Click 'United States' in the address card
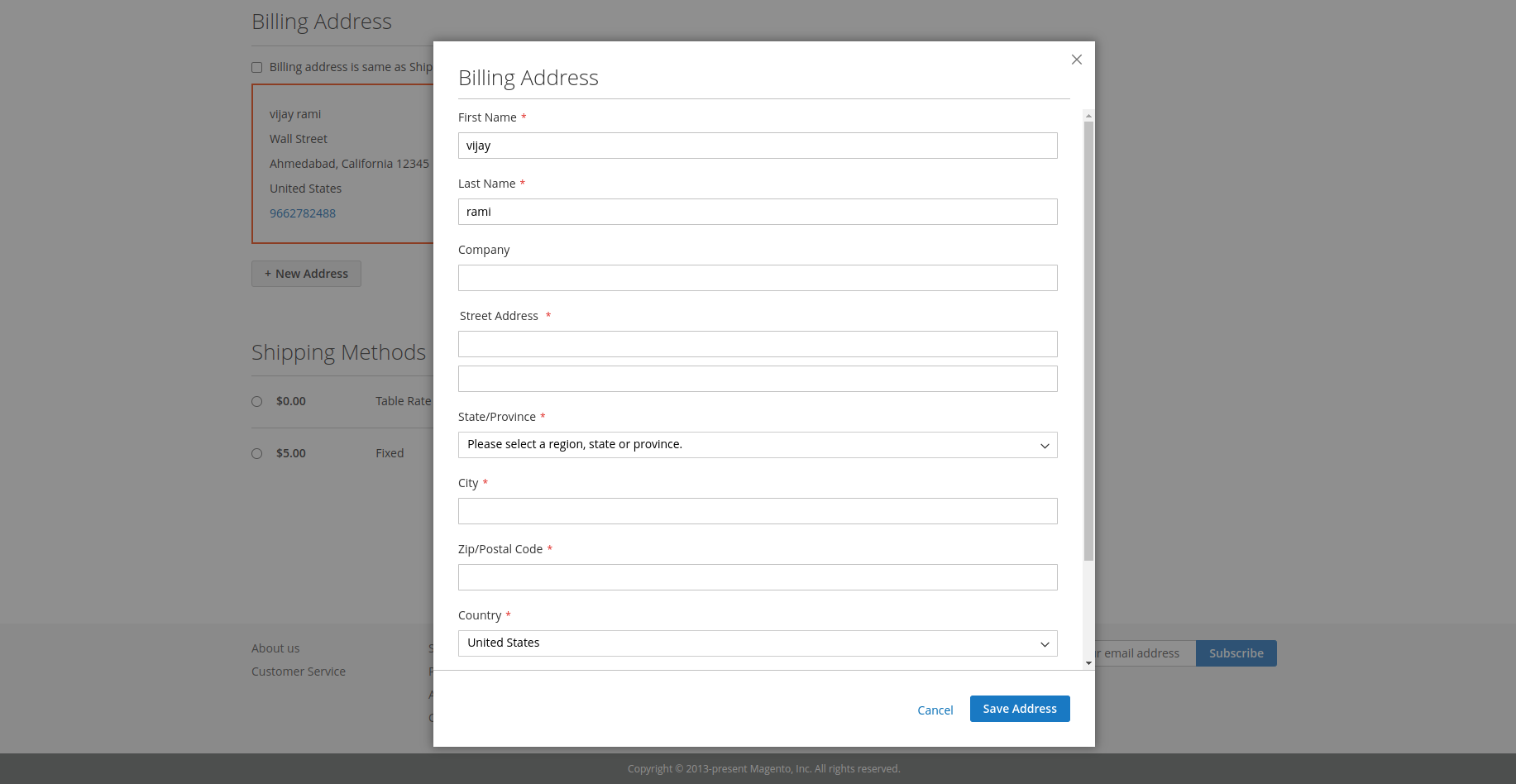1516x784 pixels. point(305,189)
